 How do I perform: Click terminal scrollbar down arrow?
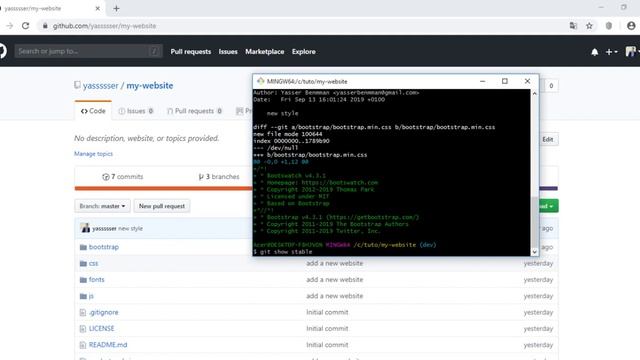coord(534,252)
